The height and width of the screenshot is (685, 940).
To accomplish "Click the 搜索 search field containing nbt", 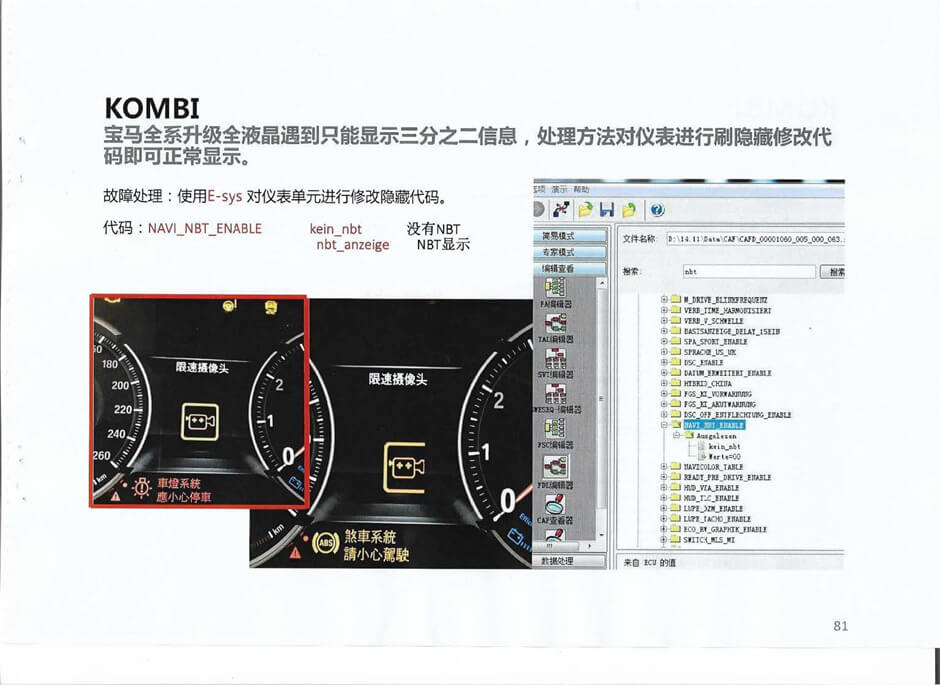I will click(749, 271).
